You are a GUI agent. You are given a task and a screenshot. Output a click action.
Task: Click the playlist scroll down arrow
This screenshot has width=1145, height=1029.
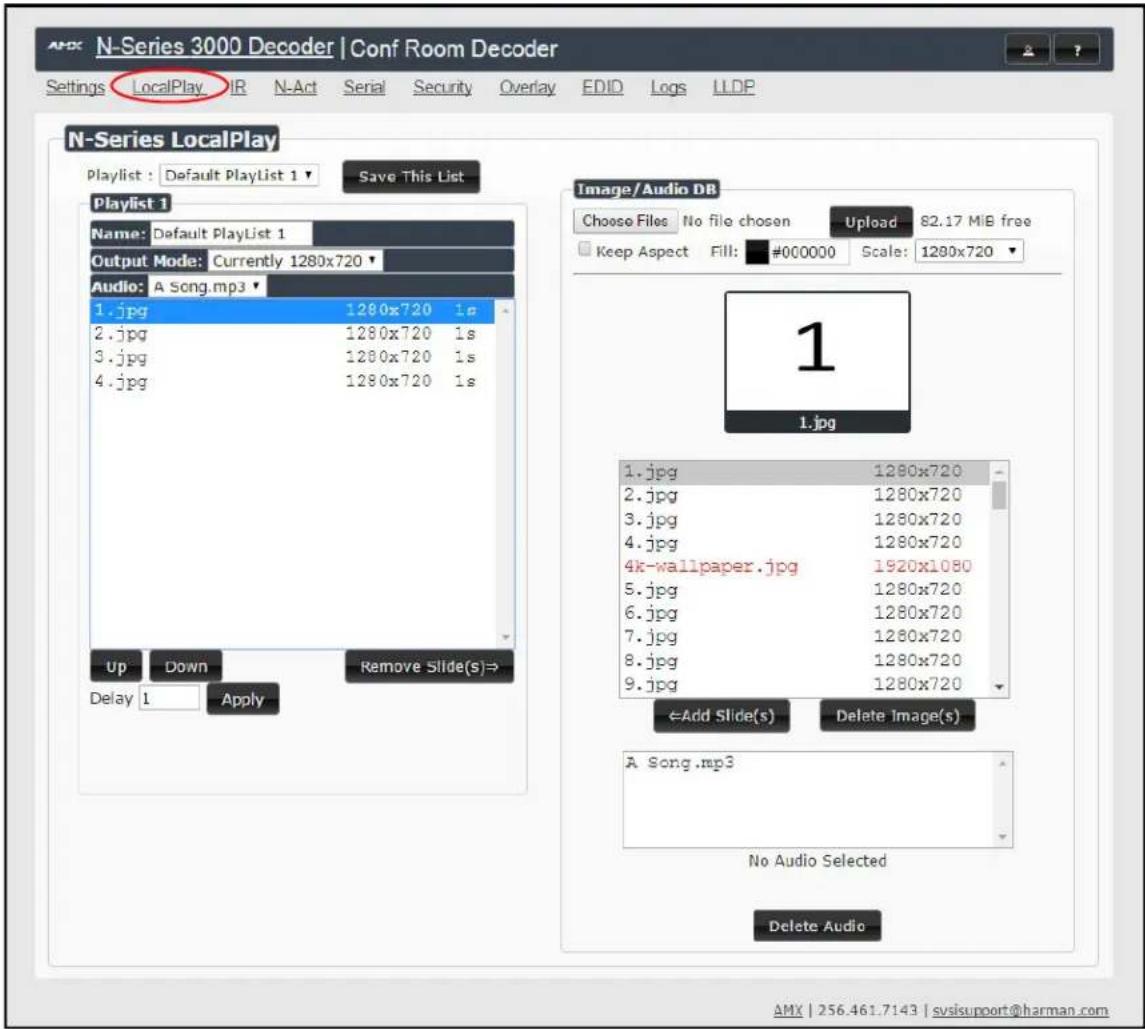tap(505, 637)
